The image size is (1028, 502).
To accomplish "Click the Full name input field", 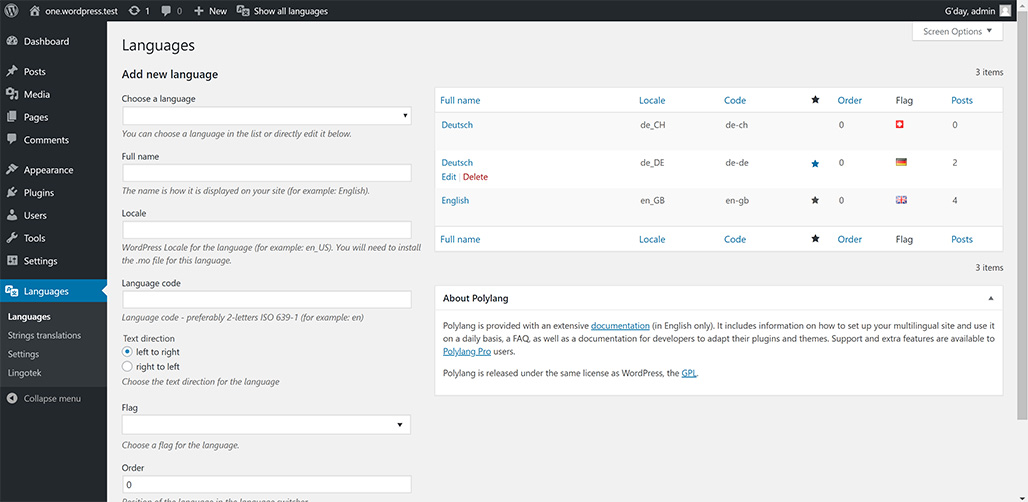I will pos(267,173).
